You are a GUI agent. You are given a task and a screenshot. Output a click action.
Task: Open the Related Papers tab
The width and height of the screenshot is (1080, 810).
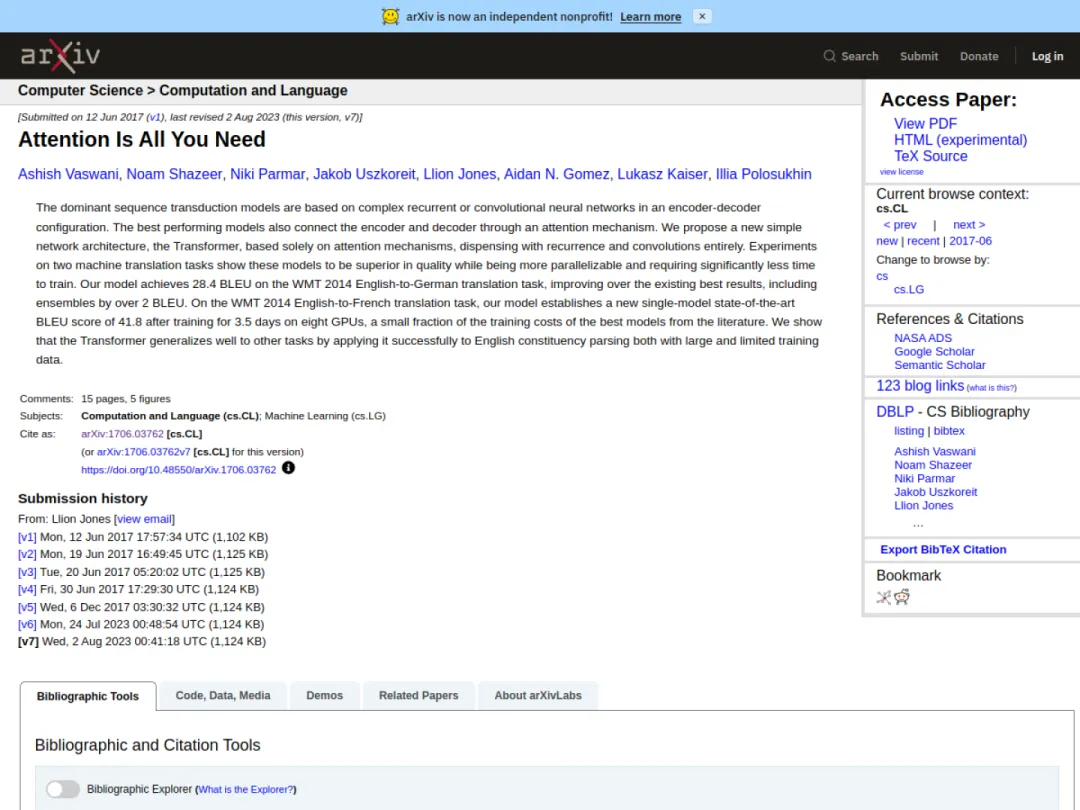point(418,696)
